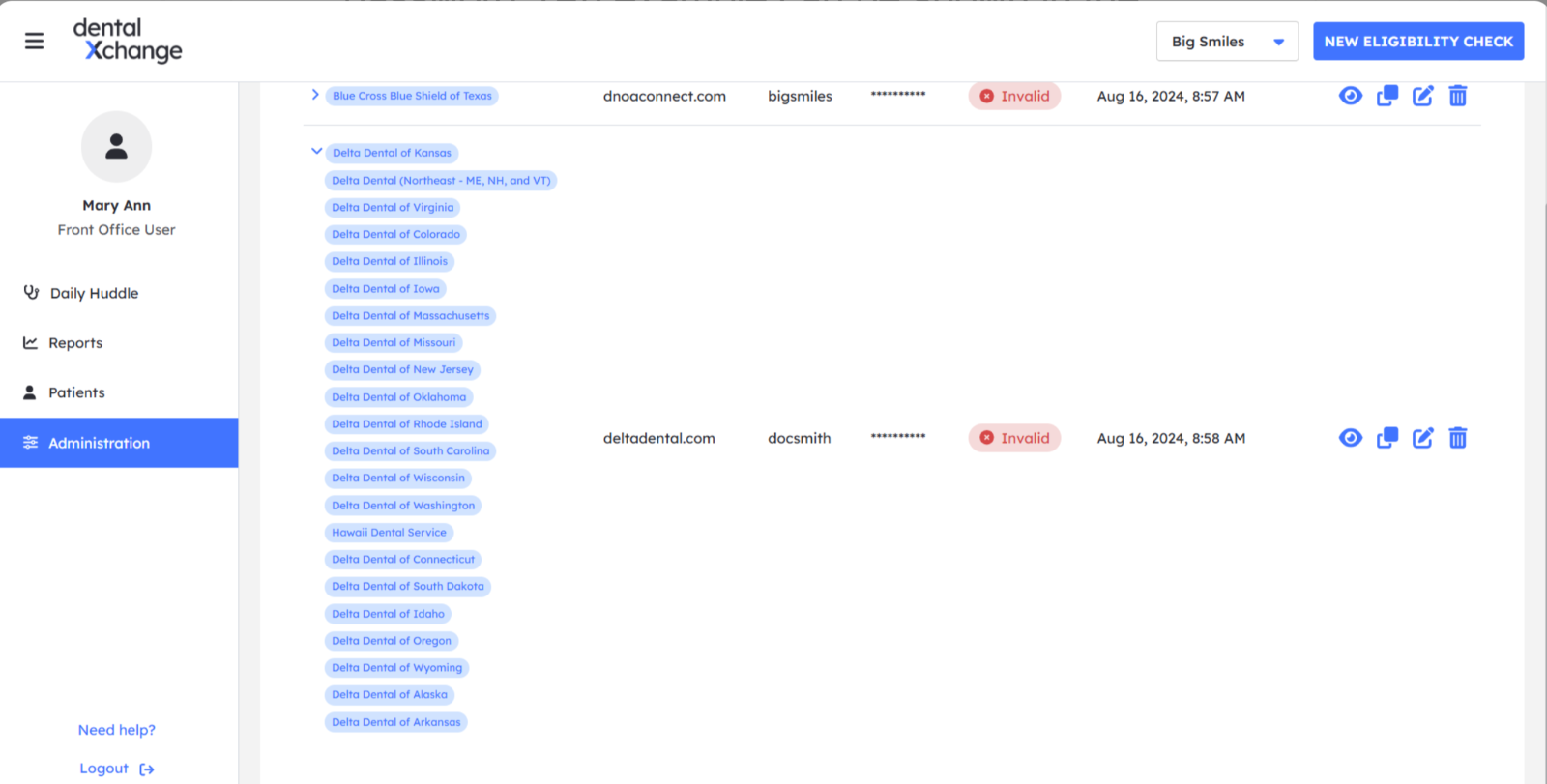This screenshot has height=784, width=1547.
Task: Edit the dnoaconnect.com credential
Action: click(1423, 96)
